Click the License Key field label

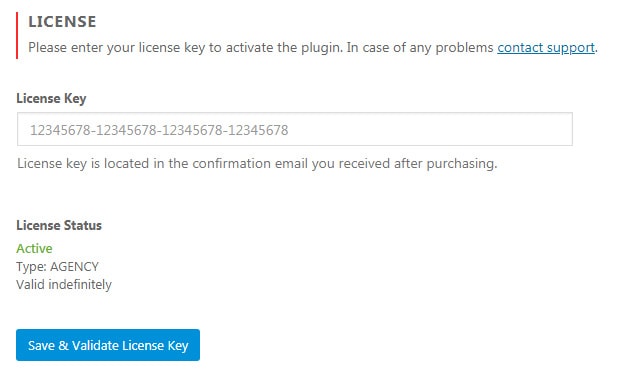click(x=51, y=98)
